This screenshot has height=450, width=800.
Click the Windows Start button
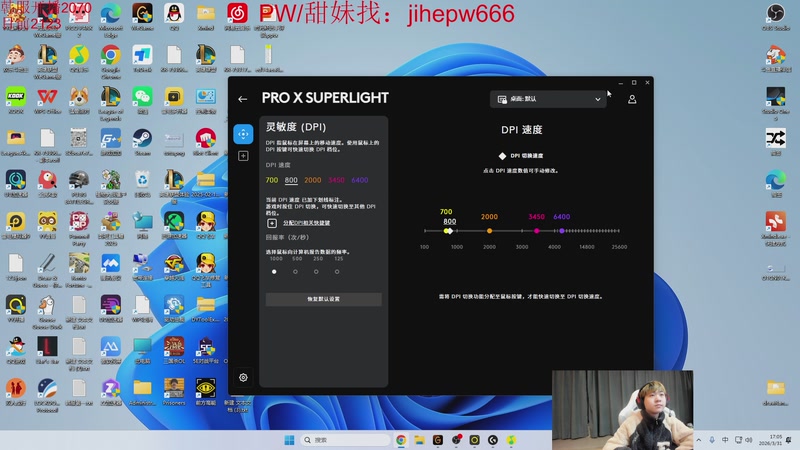click(x=289, y=440)
